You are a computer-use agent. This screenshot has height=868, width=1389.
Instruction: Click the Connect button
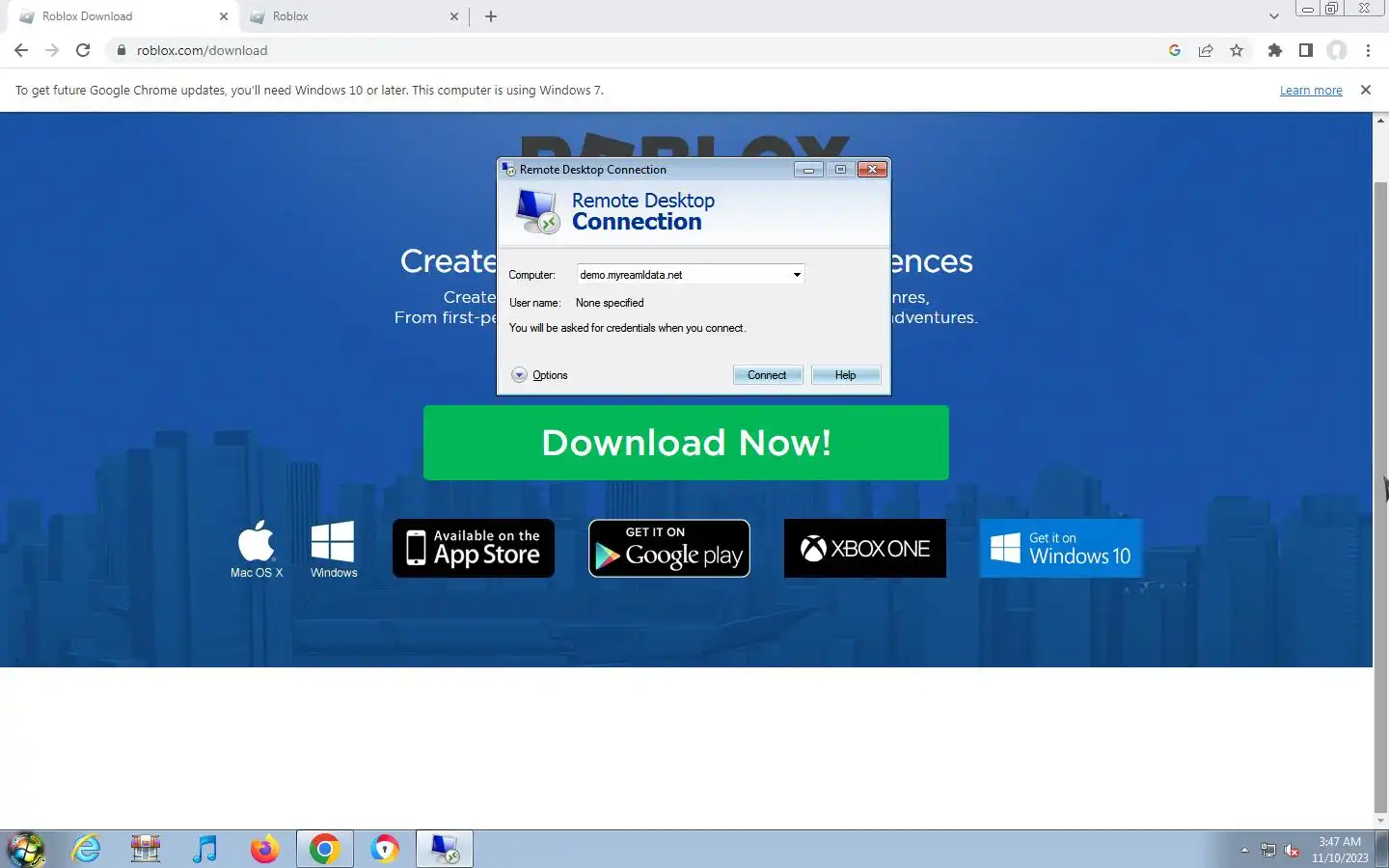[767, 375]
